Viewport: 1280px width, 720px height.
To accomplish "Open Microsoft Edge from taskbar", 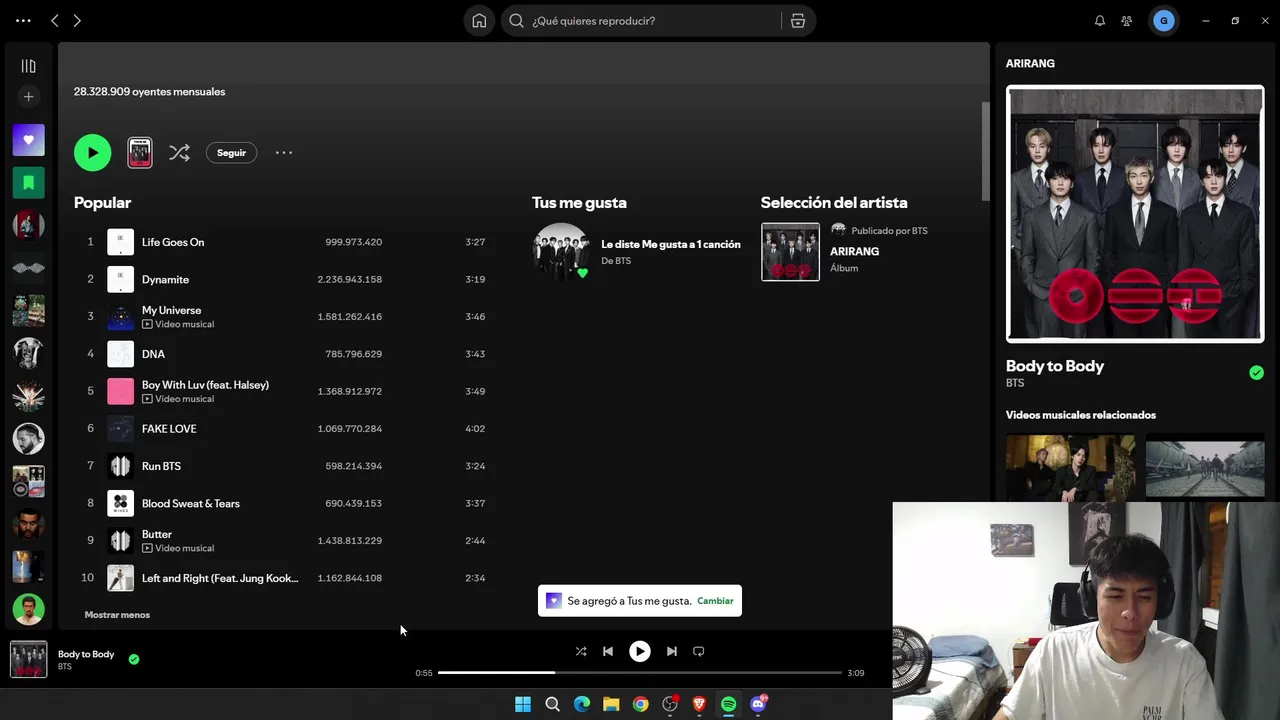I will [x=582, y=704].
